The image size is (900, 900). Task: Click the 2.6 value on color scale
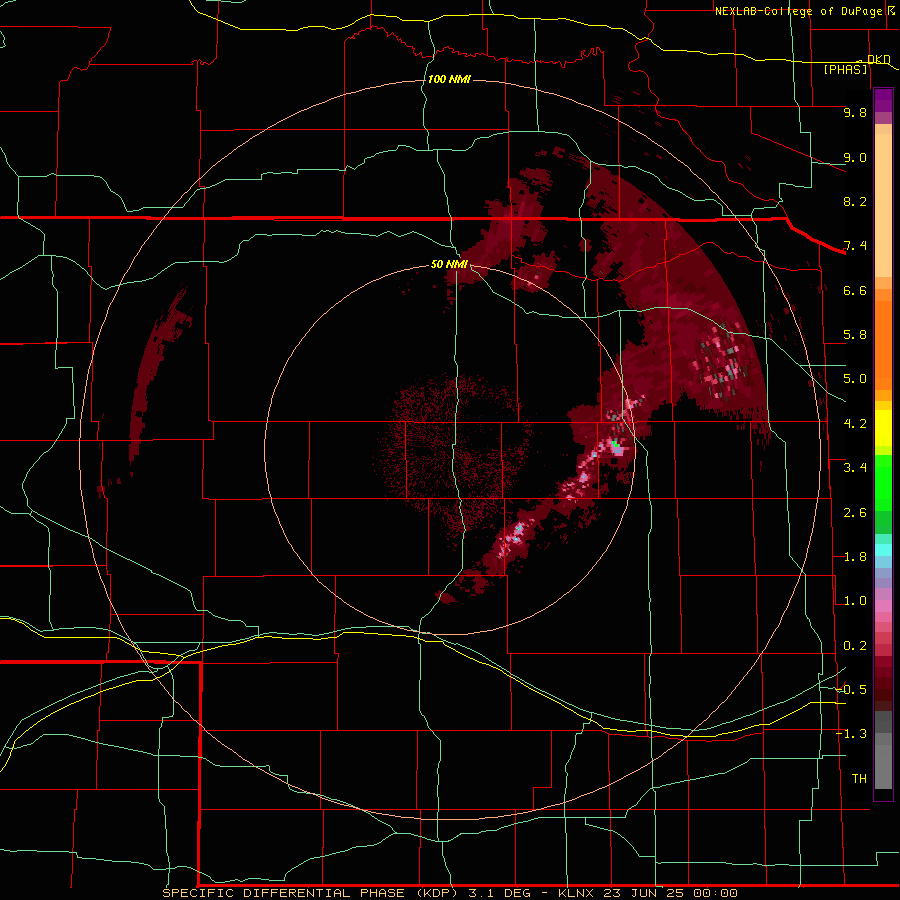click(x=855, y=513)
